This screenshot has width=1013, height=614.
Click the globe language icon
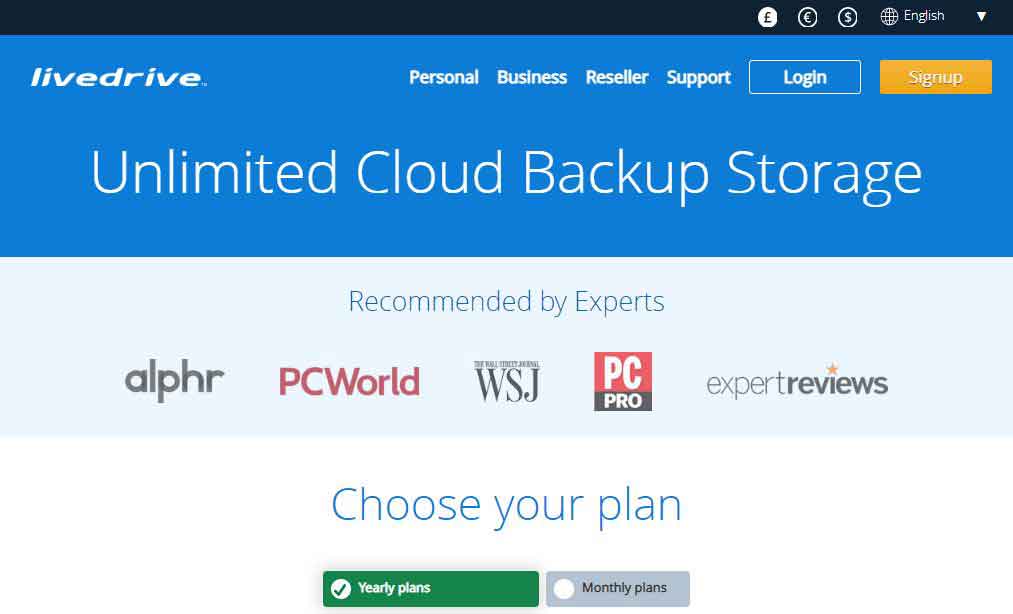click(889, 16)
